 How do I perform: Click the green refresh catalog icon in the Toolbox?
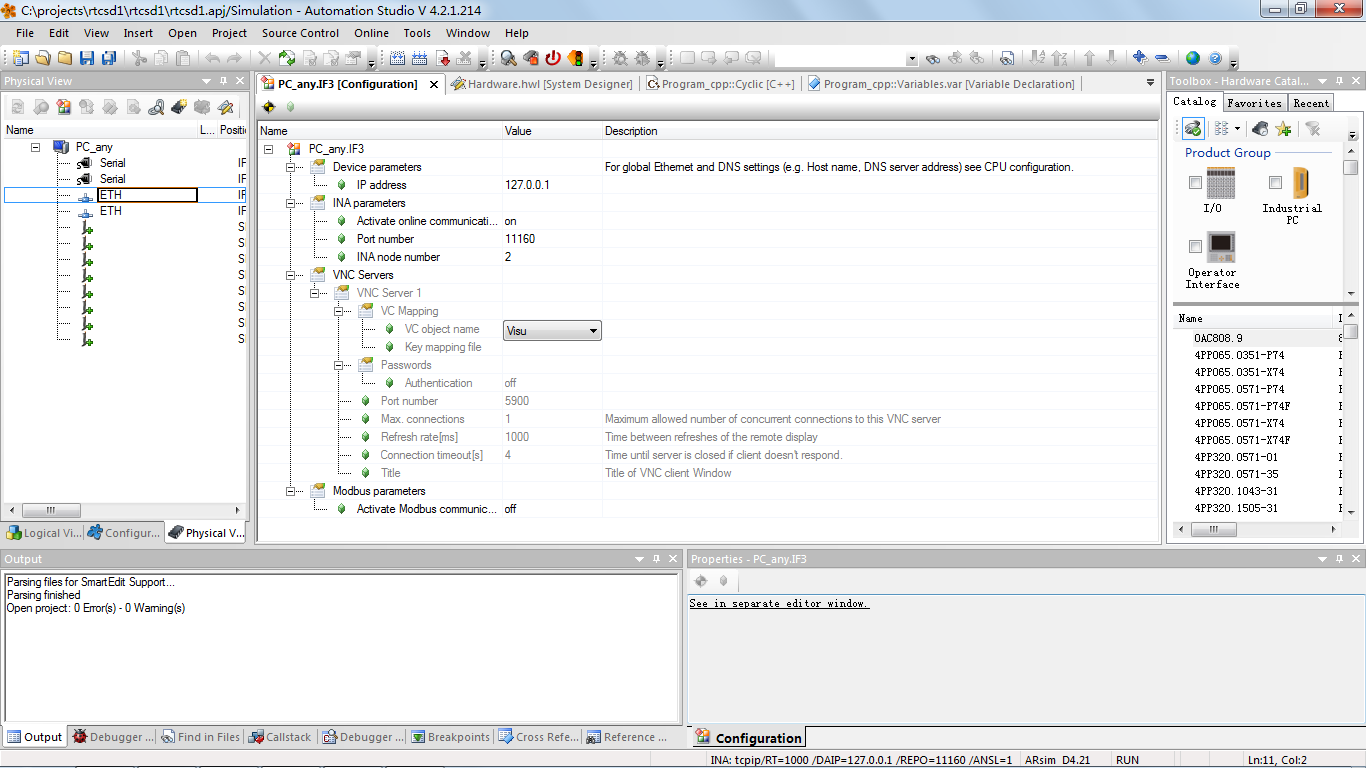click(1192, 128)
